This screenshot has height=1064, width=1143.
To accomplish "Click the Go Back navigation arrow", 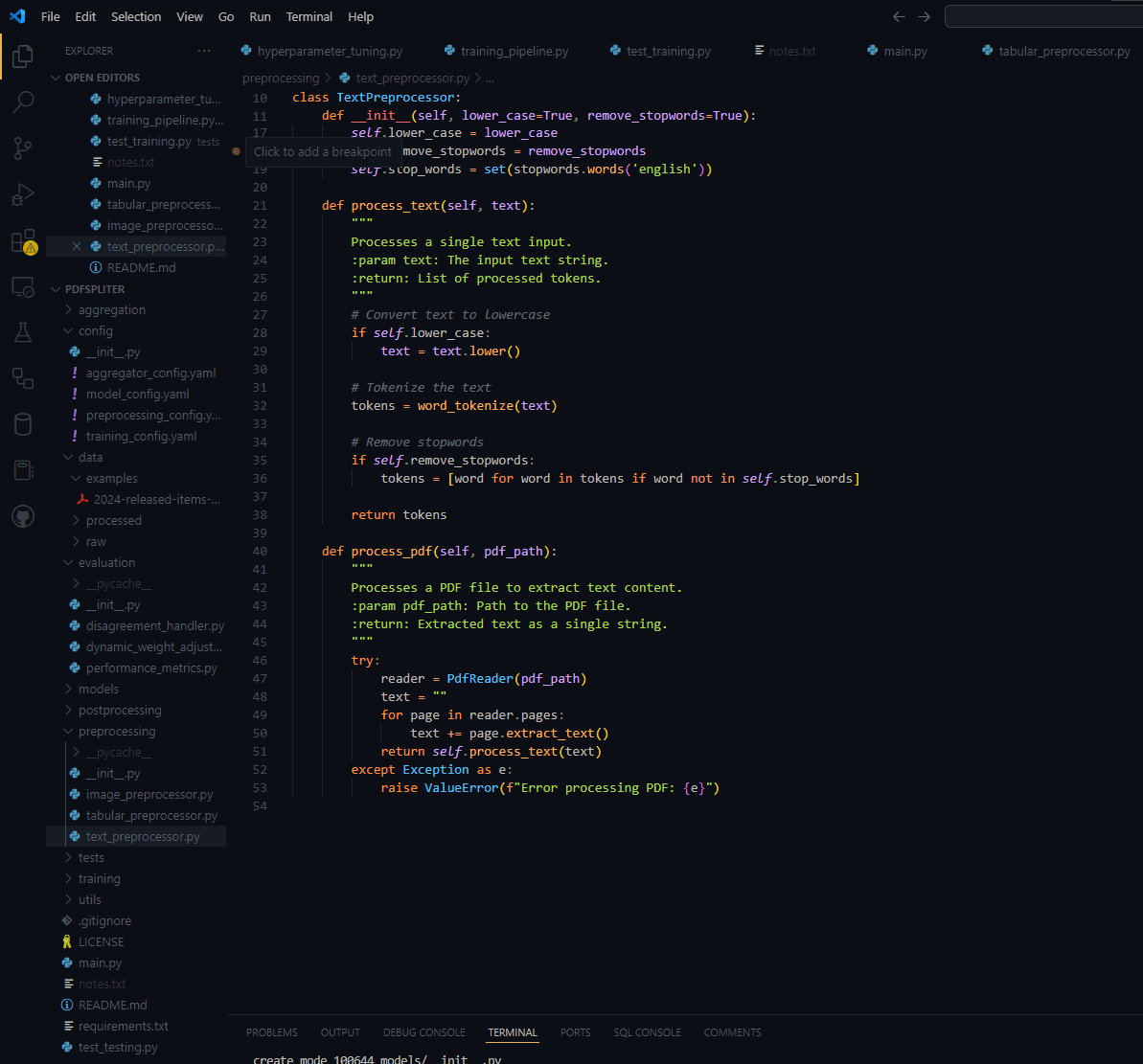I will (x=899, y=17).
